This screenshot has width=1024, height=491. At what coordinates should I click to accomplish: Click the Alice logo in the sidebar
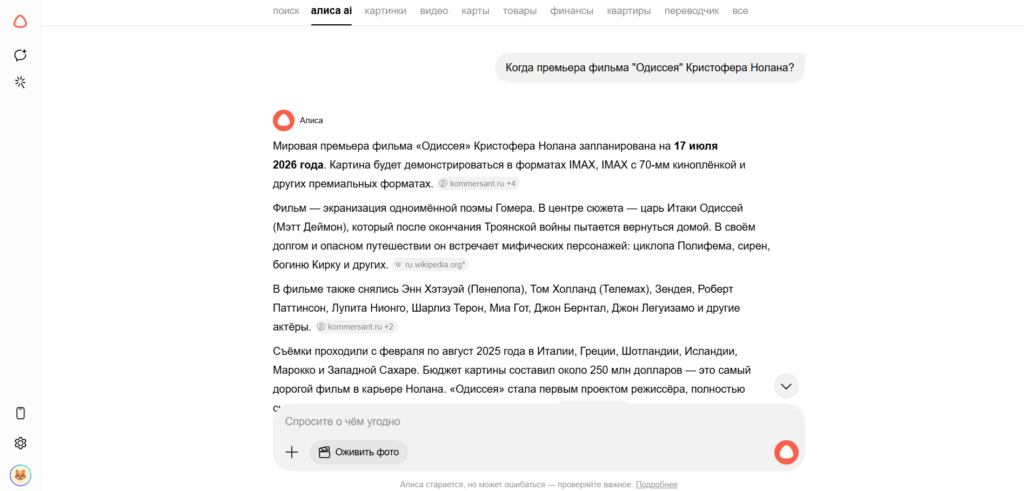[20, 21]
